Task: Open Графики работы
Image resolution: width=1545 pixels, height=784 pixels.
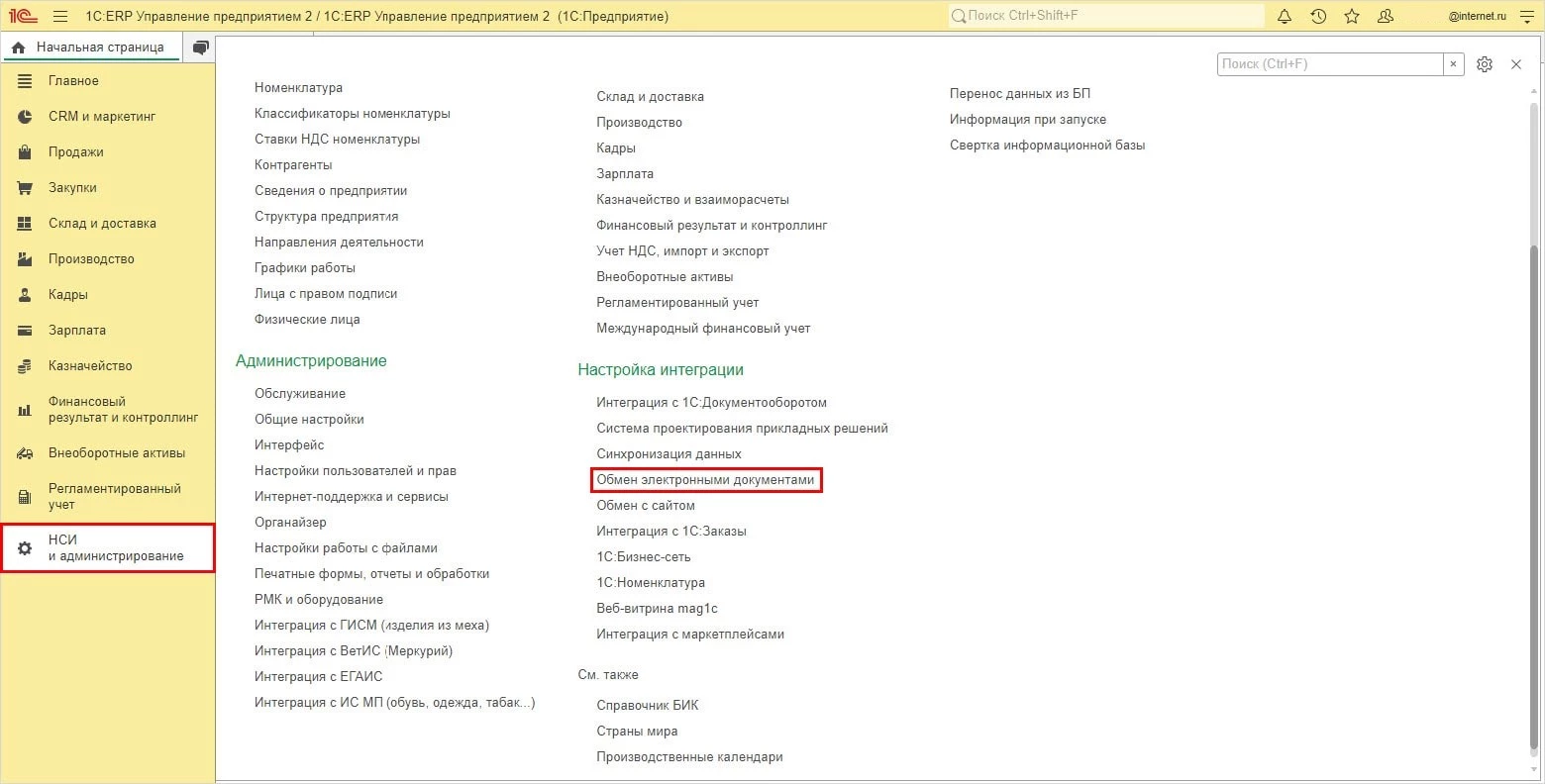Action: [x=305, y=268]
